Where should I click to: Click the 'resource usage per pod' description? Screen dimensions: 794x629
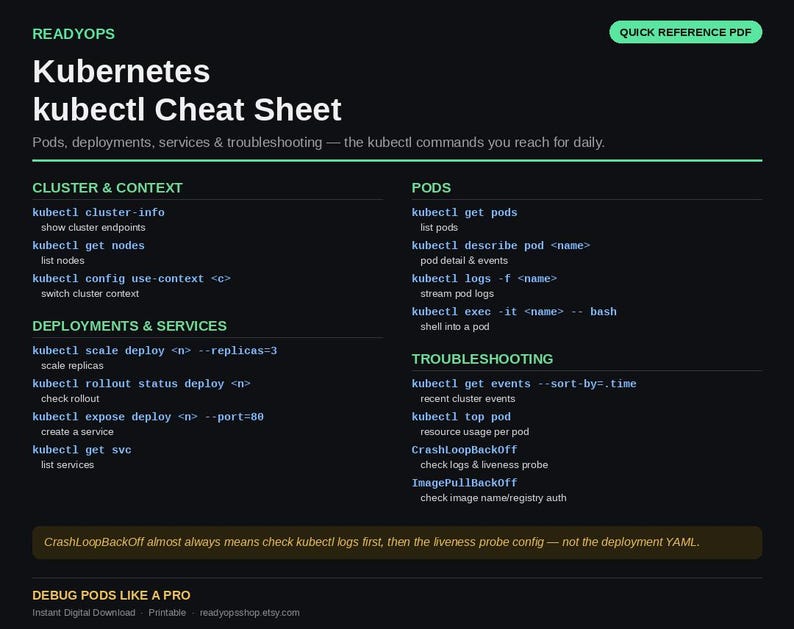pos(475,432)
